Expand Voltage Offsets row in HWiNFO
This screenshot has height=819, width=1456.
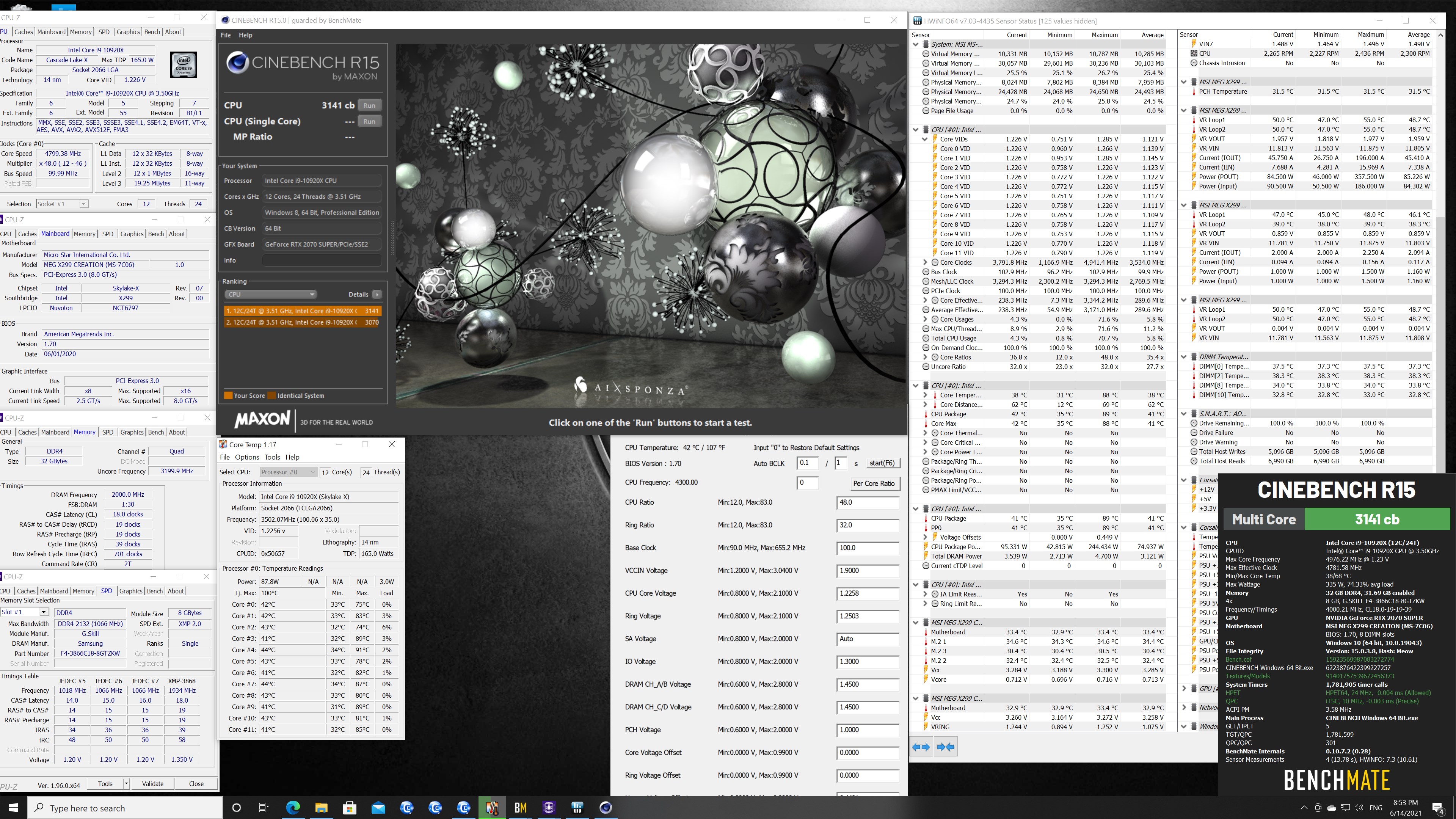925,537
